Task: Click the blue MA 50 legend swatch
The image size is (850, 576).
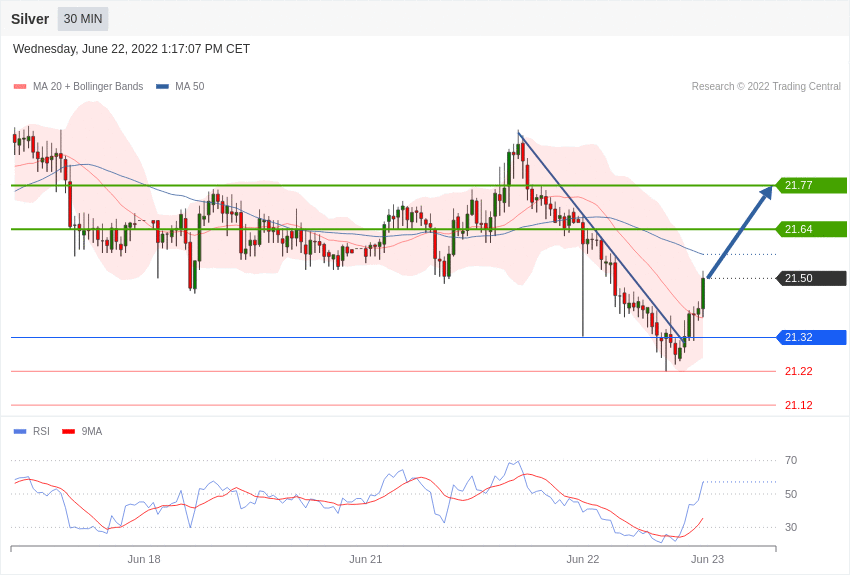Action: (162, 87)
